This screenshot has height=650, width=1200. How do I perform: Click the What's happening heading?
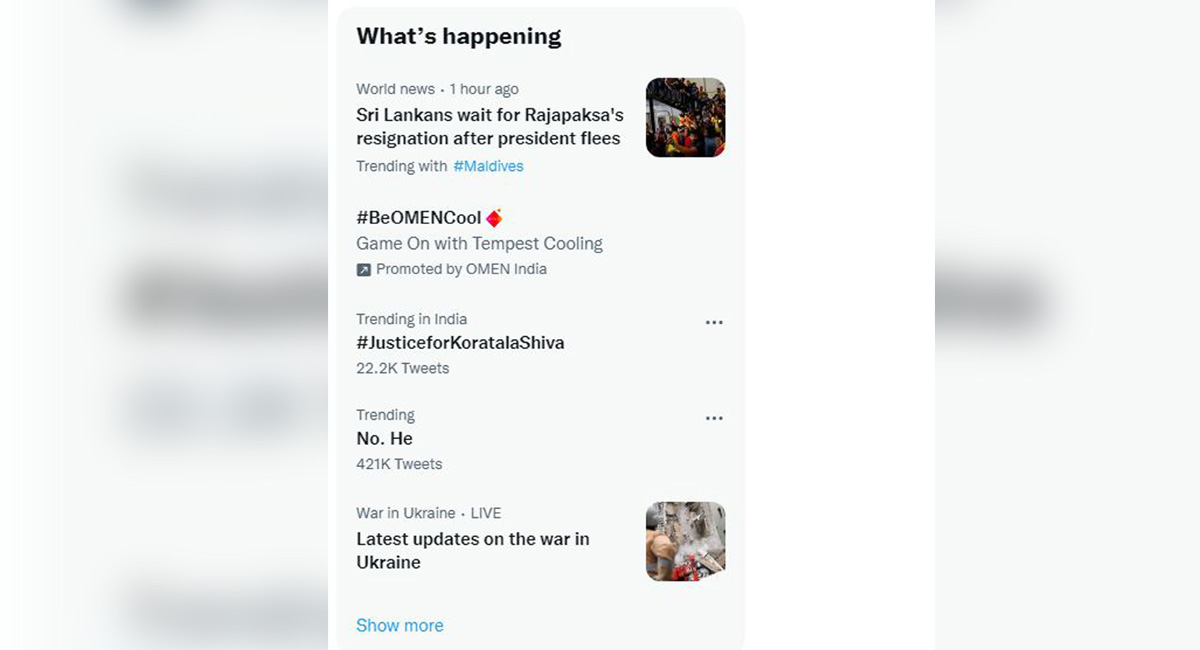459,35
